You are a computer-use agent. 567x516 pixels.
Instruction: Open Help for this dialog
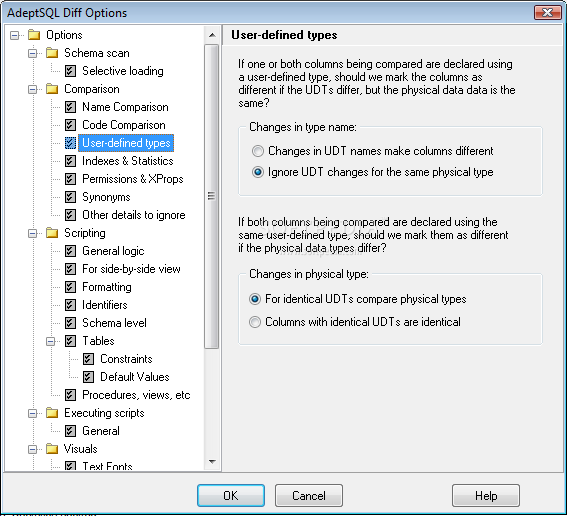click(486, 495)
